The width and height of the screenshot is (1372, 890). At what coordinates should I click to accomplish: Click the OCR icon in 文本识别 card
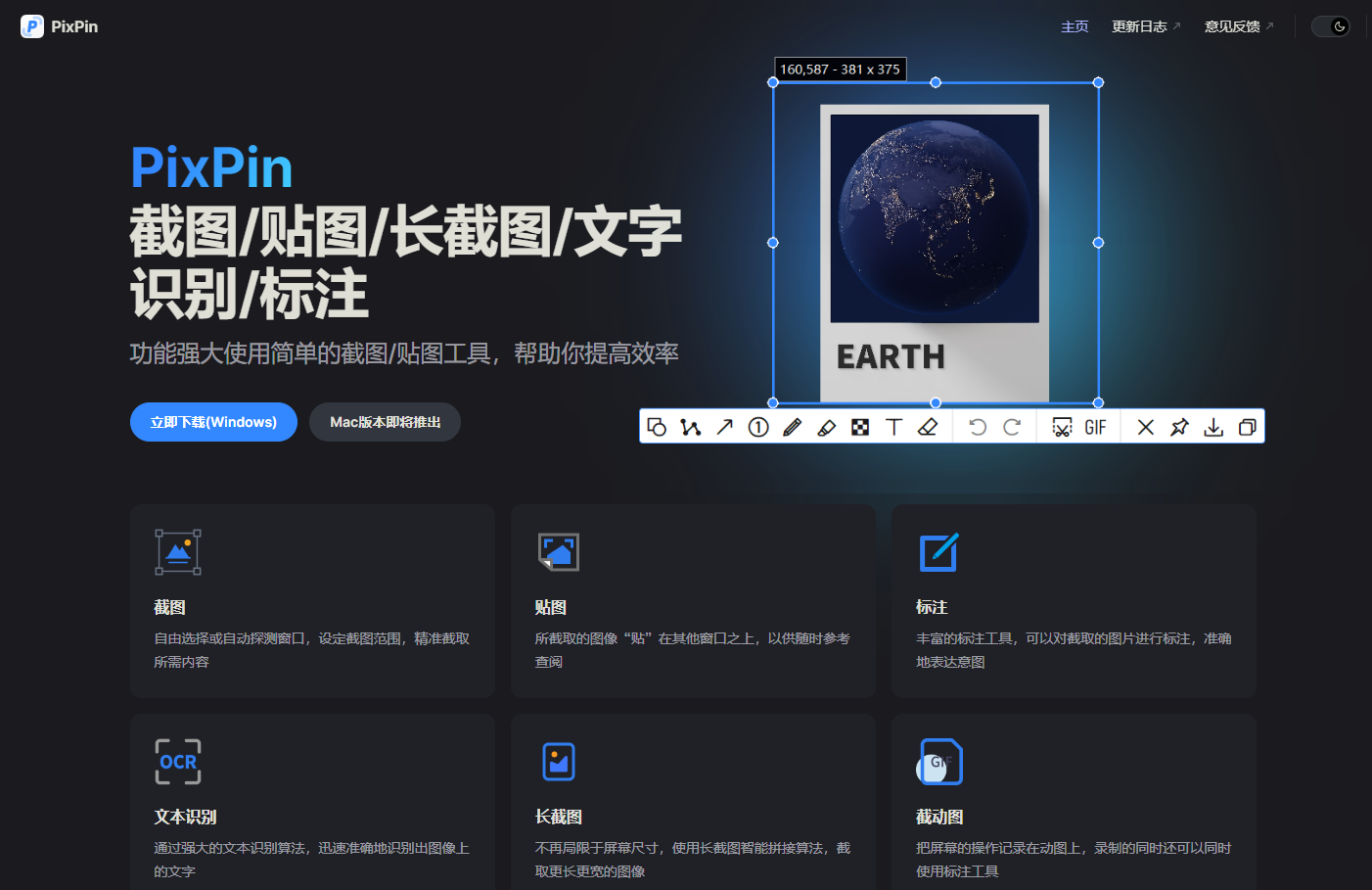pyautogui.click(x=178, y=762)
